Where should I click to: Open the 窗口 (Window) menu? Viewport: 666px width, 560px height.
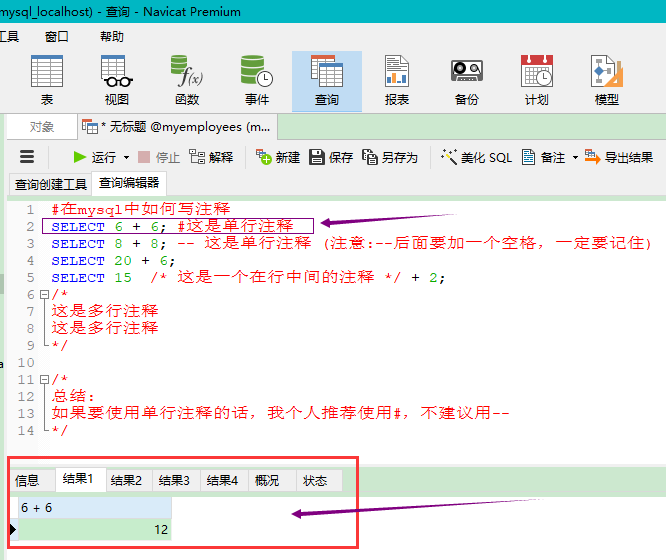(x=57, y=37)
